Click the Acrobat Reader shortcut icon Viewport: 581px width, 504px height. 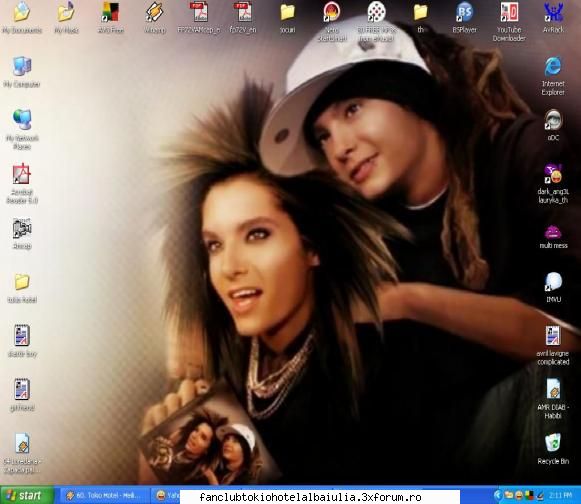pyautogui.click(x=22, y=183)
